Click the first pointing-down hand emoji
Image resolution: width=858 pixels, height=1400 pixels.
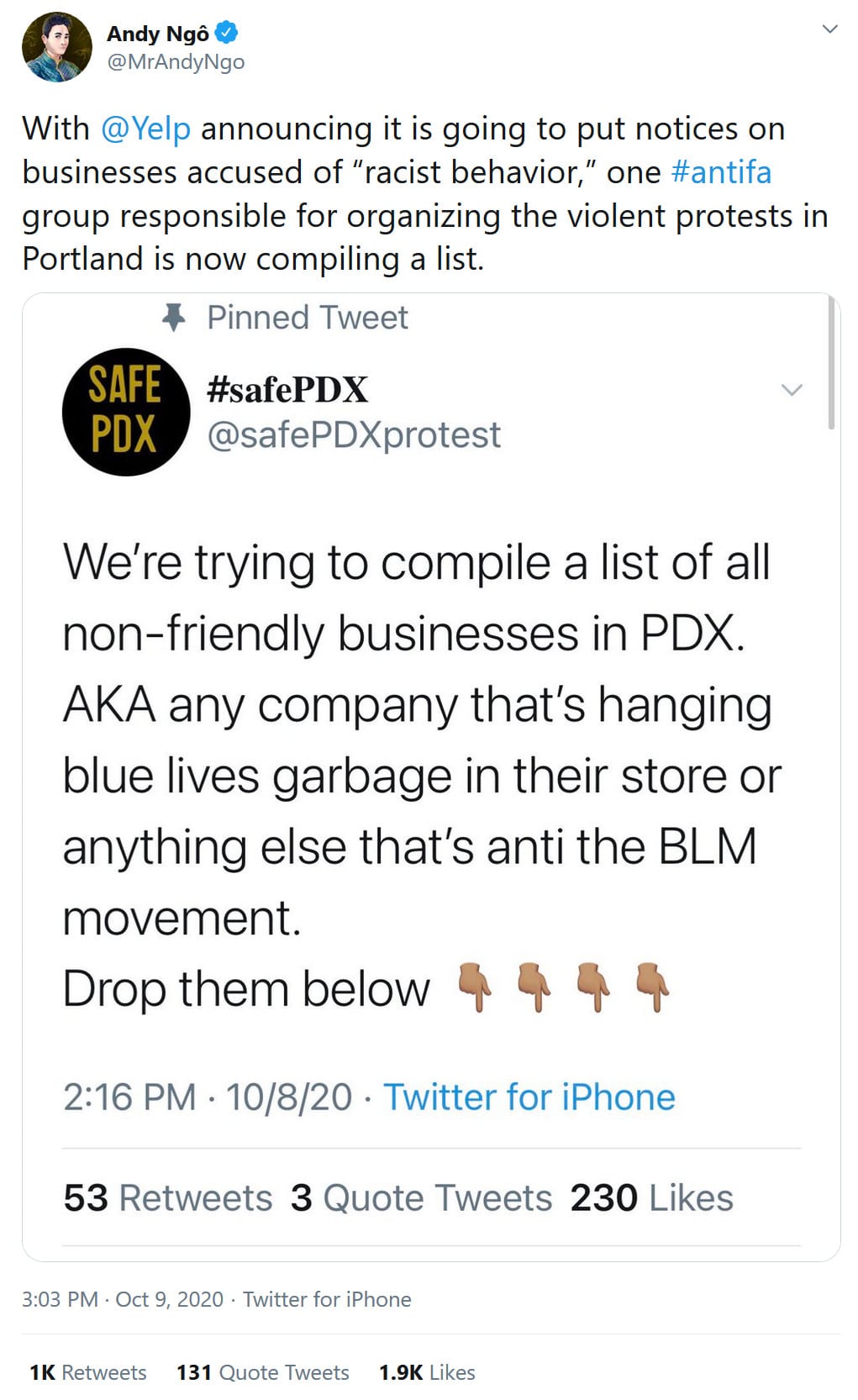(475, 987)
